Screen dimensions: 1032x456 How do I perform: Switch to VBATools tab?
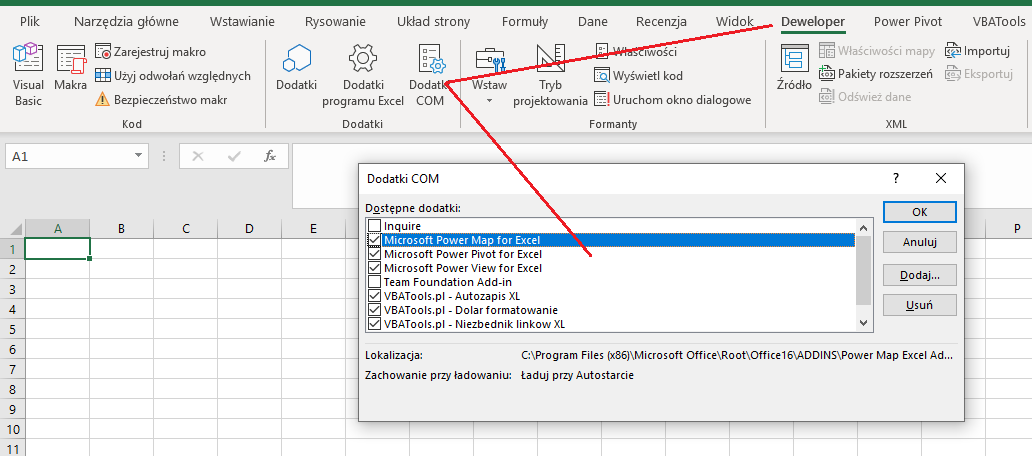tap(1000, 22)
